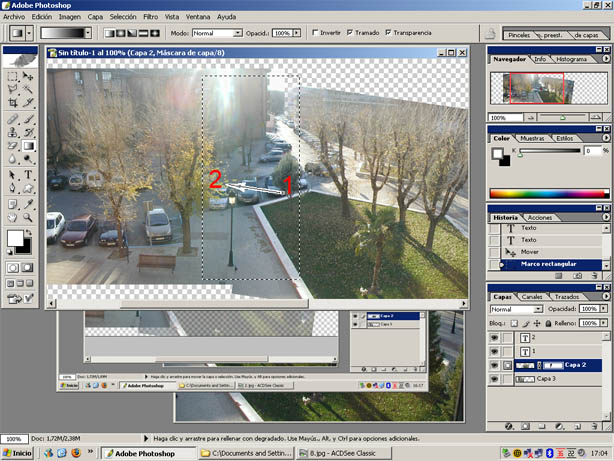Image resolution: width=614 pixels, height=461 pixels.
Task: Hide Capa 2 layer with eye icon
Action: click(495, 365)
